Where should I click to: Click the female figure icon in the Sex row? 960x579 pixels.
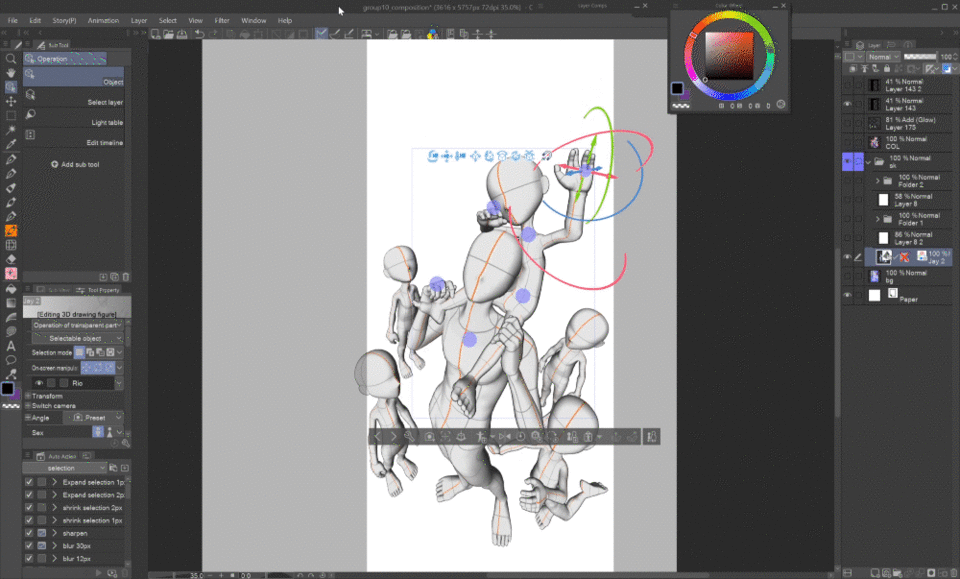click(x=110, y=432)
